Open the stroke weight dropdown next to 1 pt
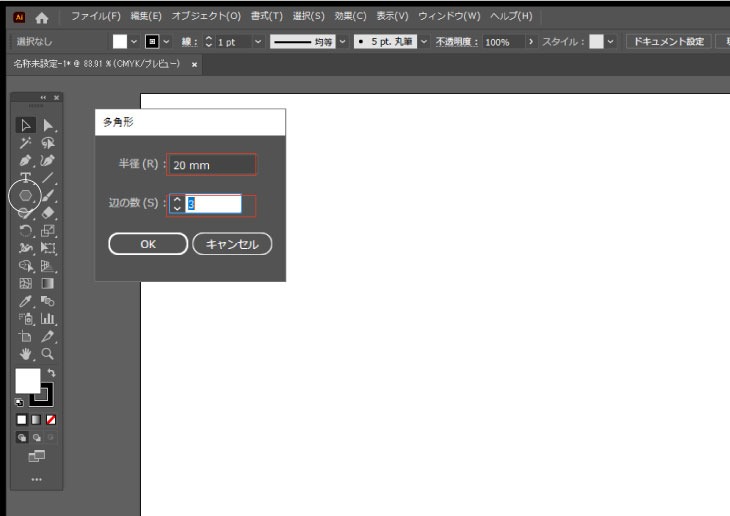 tap(258, 42)
